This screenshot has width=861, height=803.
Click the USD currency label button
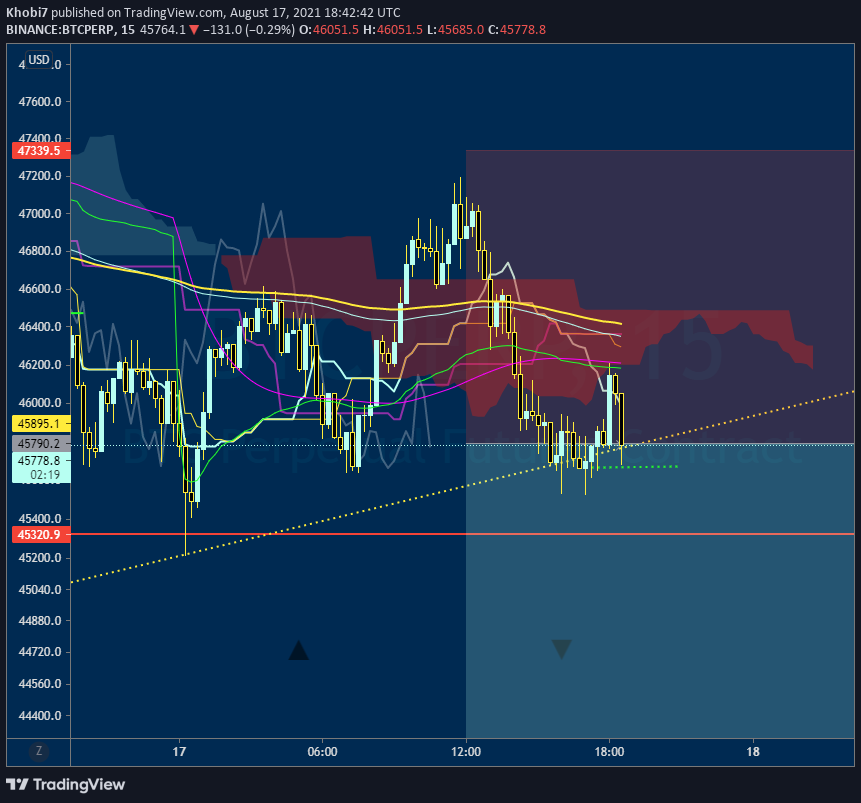[x=39, y=59]
